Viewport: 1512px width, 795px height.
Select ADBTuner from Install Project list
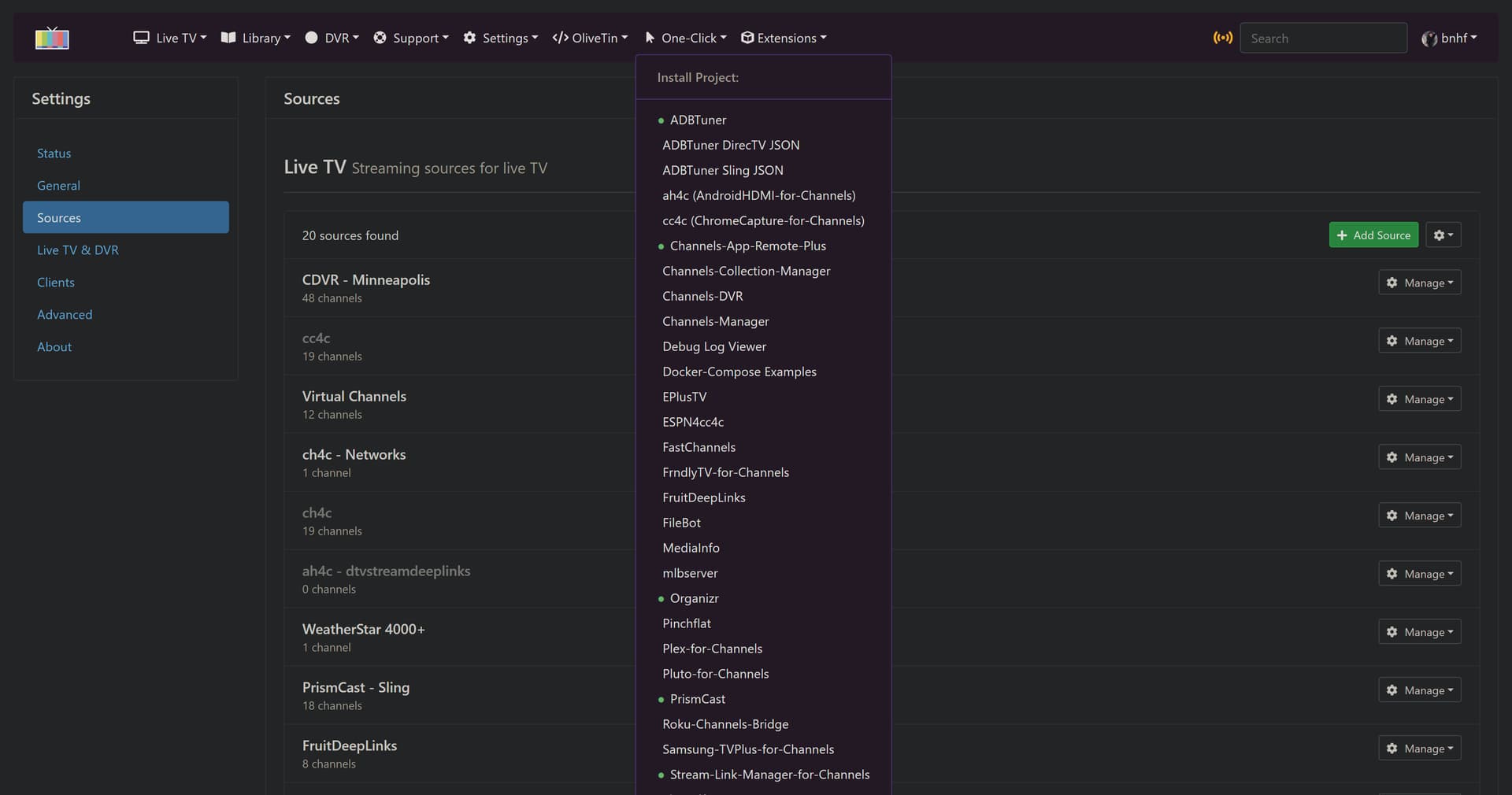(698, 120)
